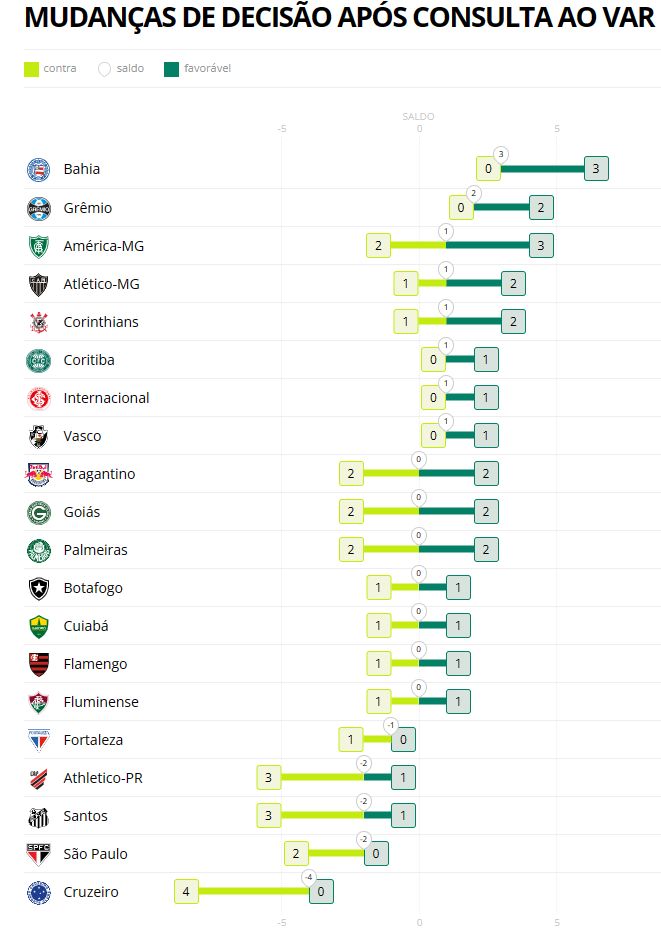This screenshot has height=929, width=661.
Task: Click the Bahia club crest icon
Action: click(x=38, y=169)
